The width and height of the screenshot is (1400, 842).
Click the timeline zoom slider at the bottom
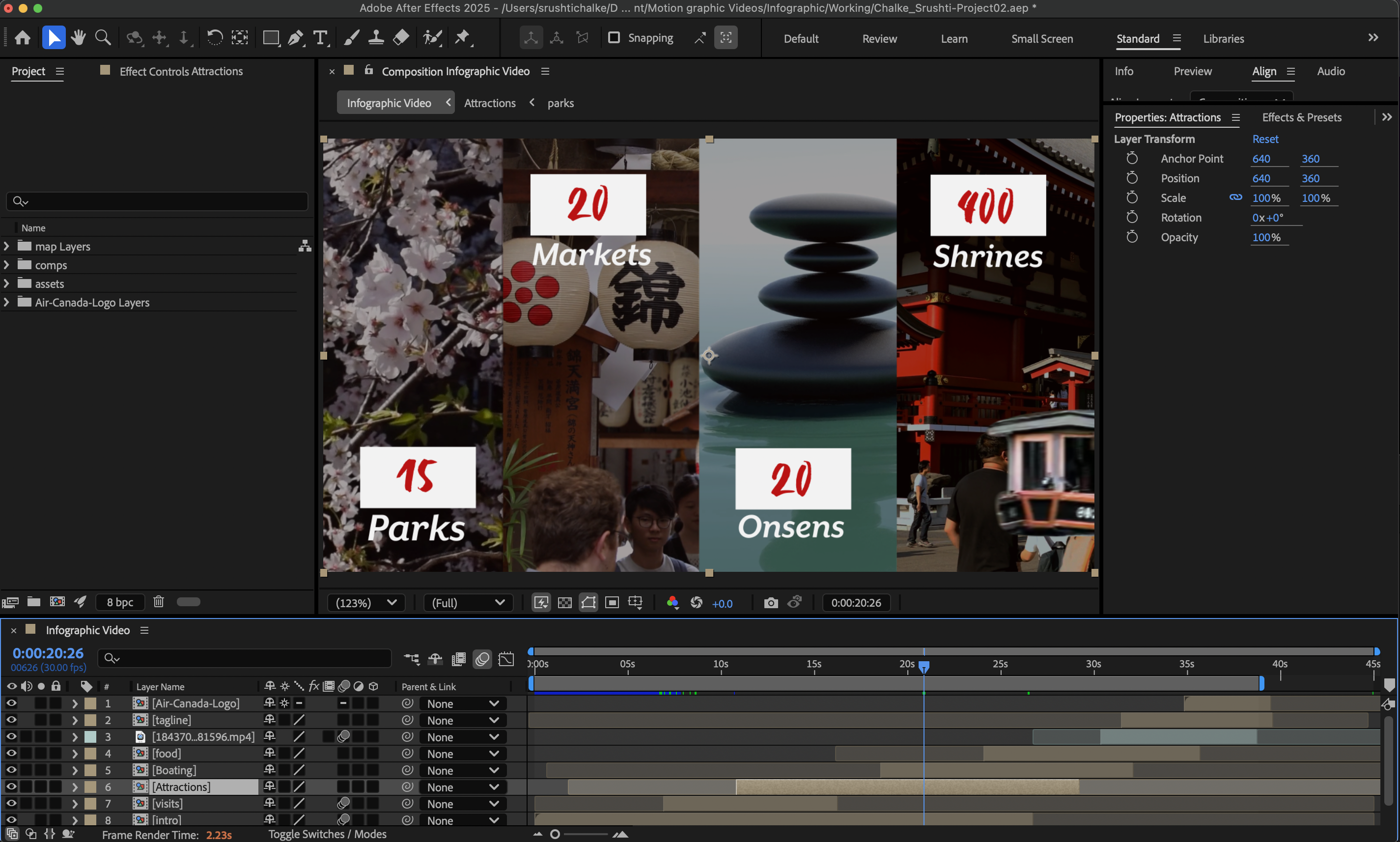[x=555, y=834]
